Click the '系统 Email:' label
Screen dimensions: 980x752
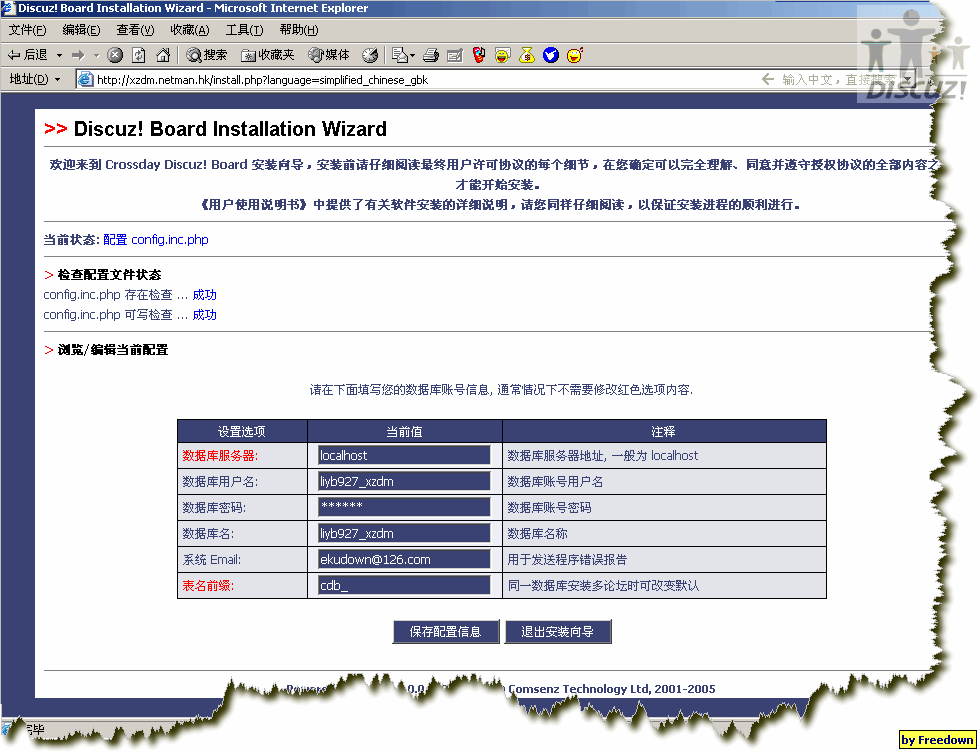pos(211,559)
